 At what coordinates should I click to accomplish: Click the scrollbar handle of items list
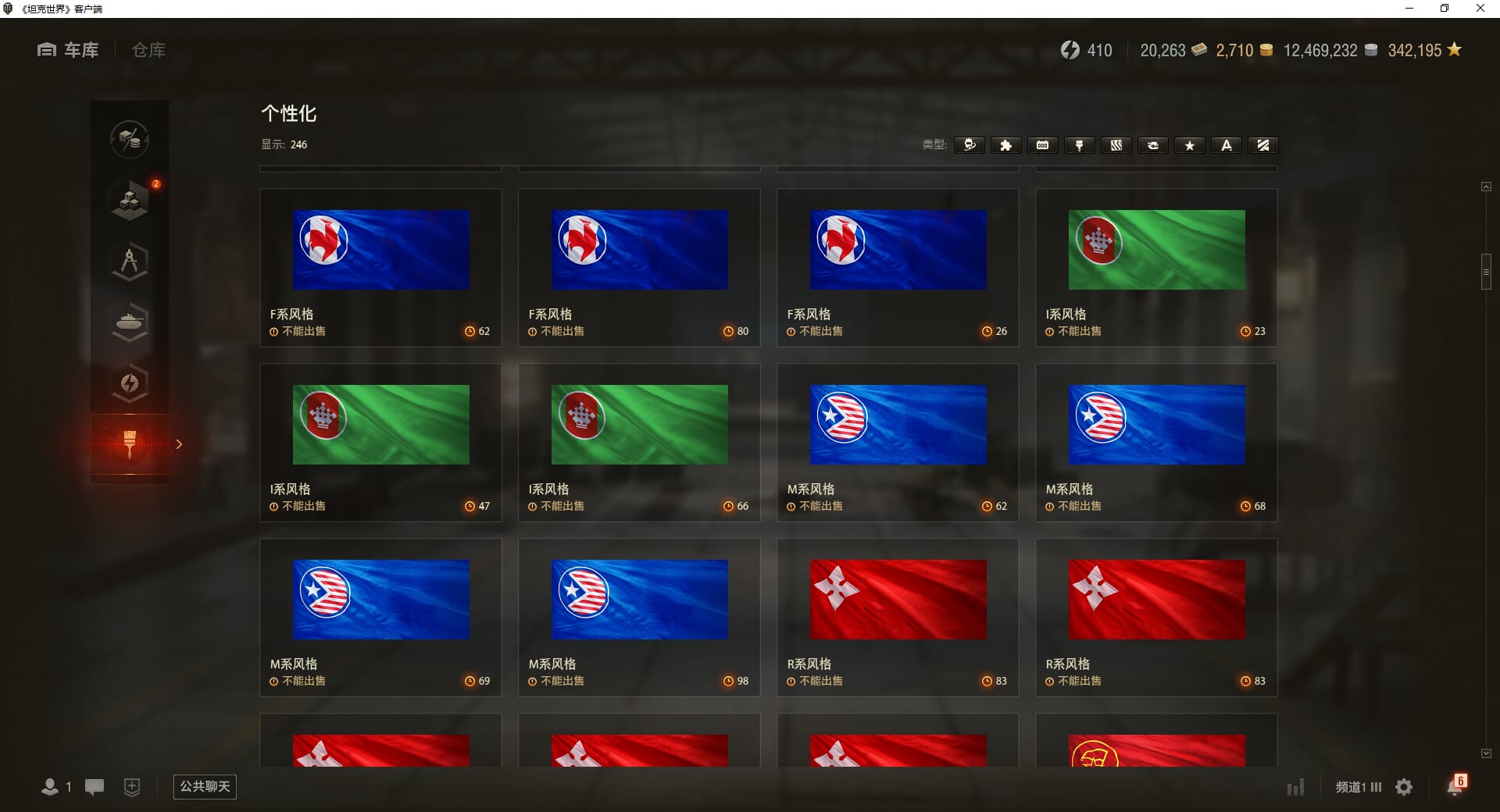(1486, 272)
